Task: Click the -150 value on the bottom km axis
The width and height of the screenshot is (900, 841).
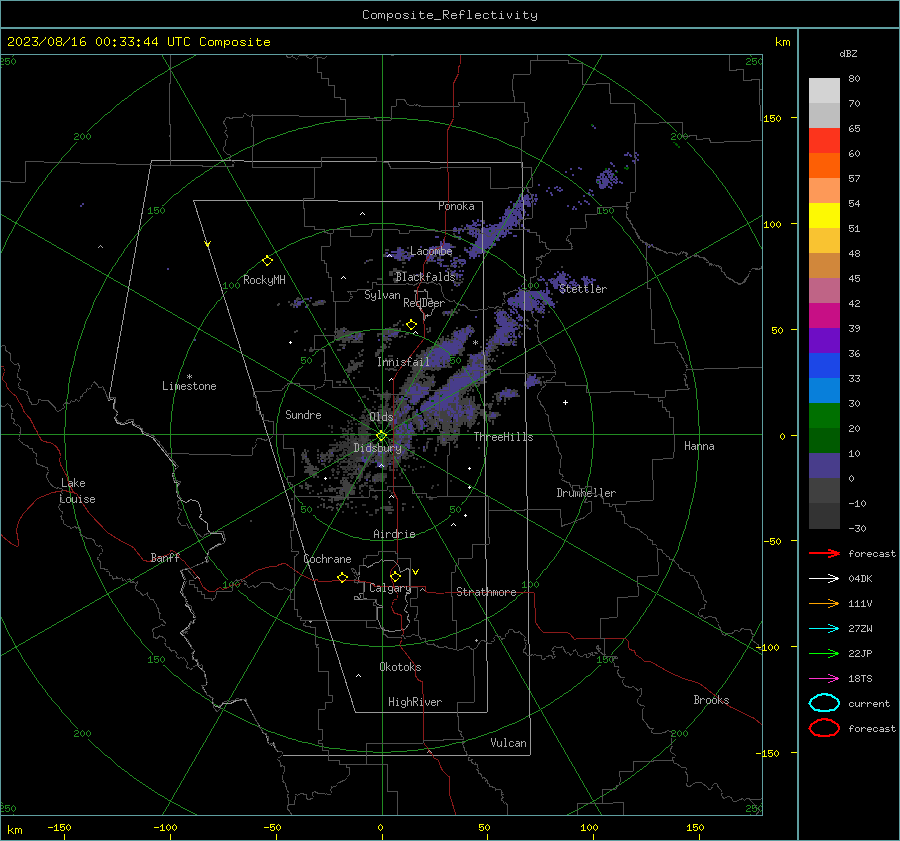Action: (x=59, y=827)
